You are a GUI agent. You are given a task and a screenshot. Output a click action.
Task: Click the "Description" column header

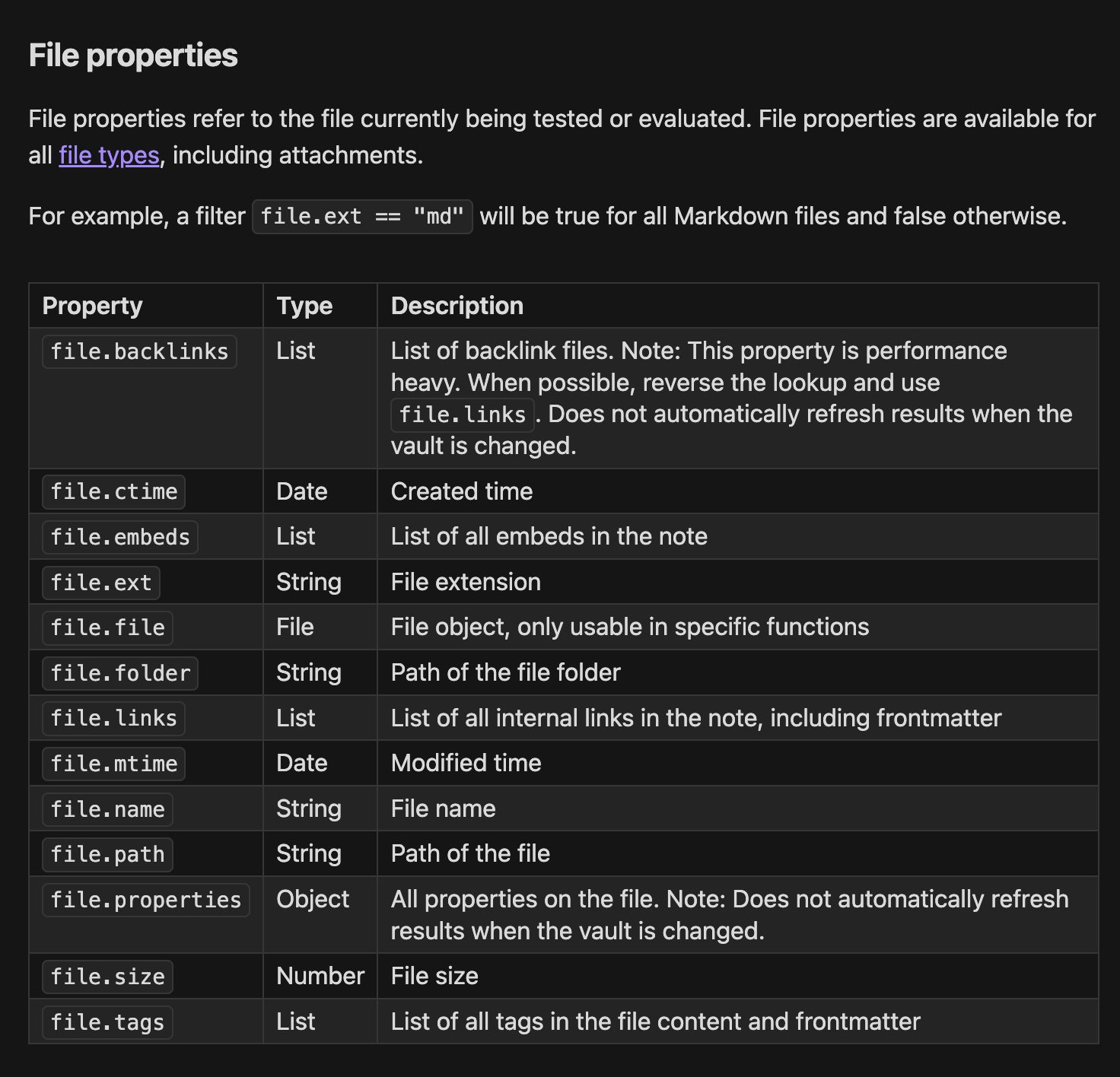(x=457, y=306)
